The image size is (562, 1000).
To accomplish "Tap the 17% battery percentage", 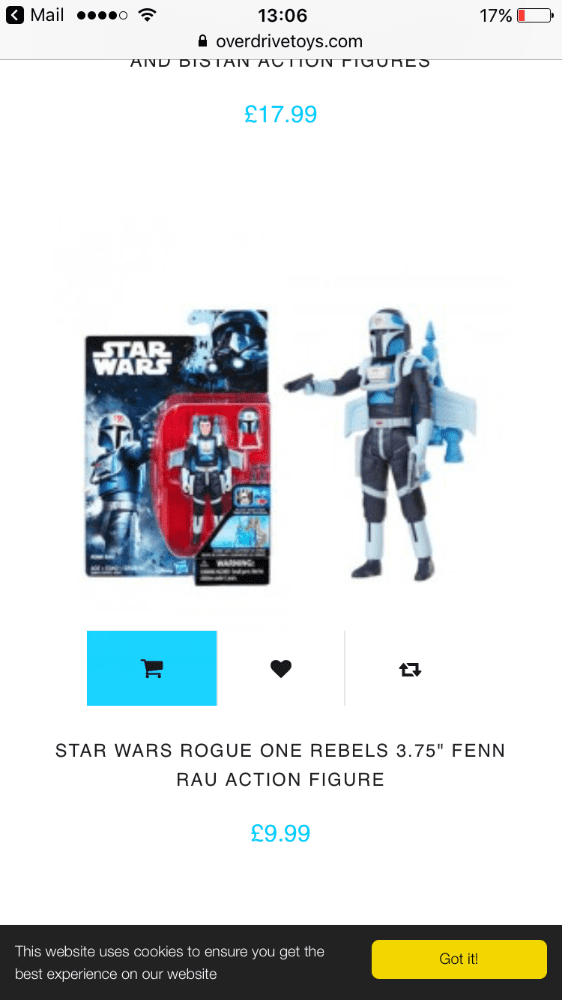I will [496, 15].
